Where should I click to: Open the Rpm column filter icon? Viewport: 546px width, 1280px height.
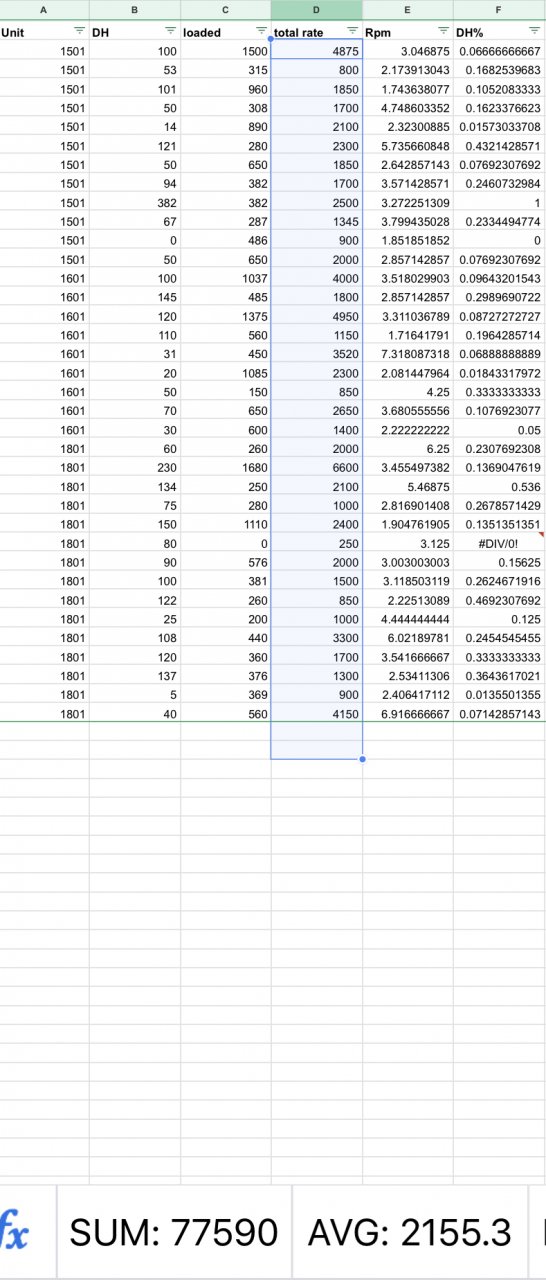point(443,32)
